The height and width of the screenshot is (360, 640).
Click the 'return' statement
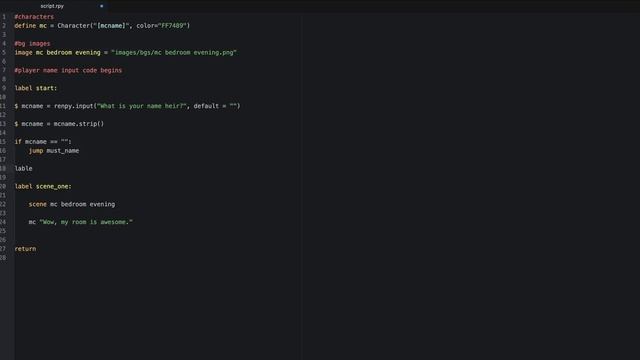click(25, 249)
